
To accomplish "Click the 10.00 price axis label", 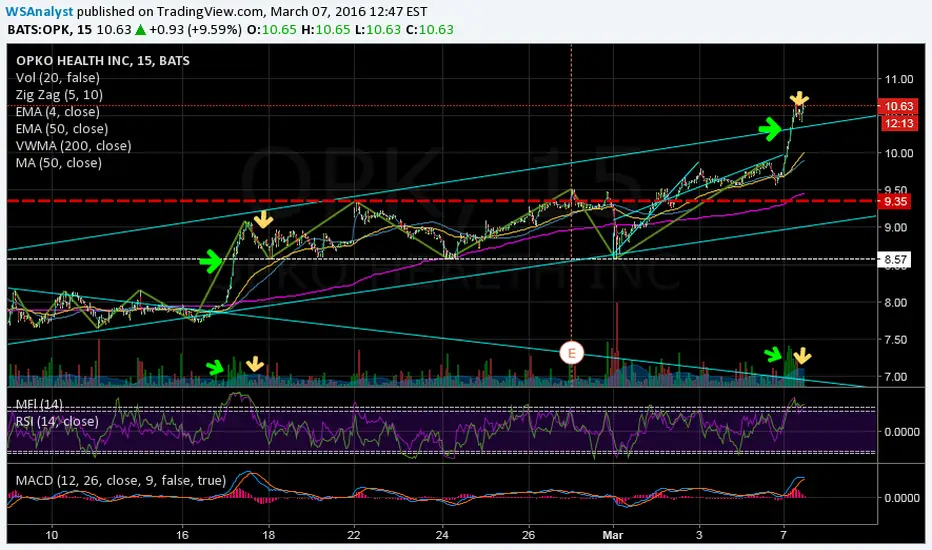I will 898,153.
